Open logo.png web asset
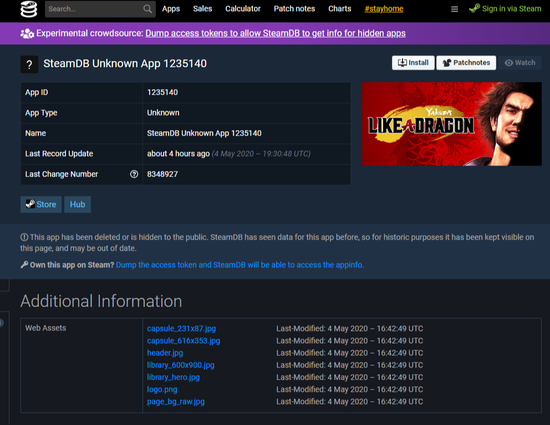550x425 pixels. tap(162, 390)
